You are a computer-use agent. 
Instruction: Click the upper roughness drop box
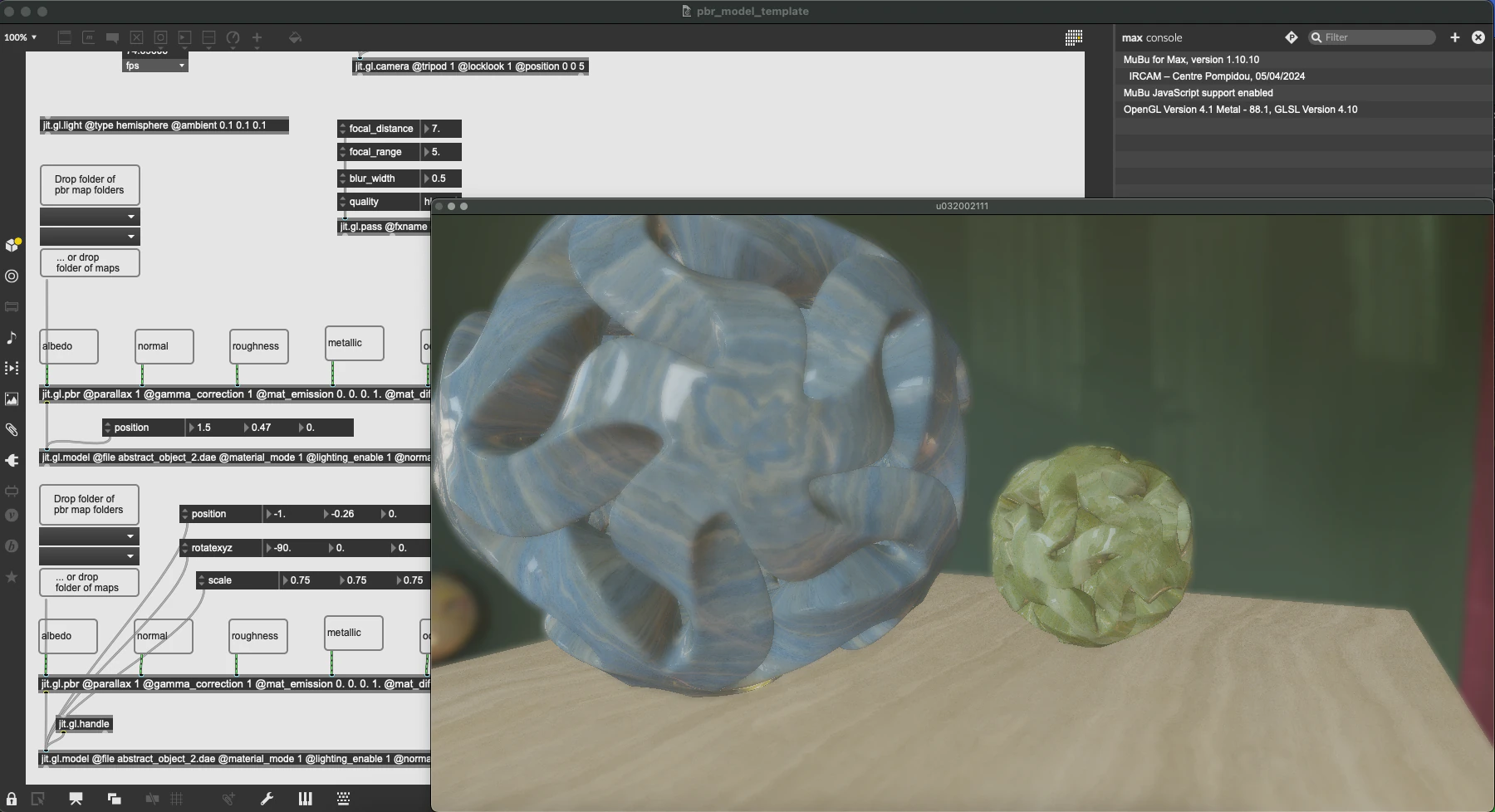tap(259, 346)
